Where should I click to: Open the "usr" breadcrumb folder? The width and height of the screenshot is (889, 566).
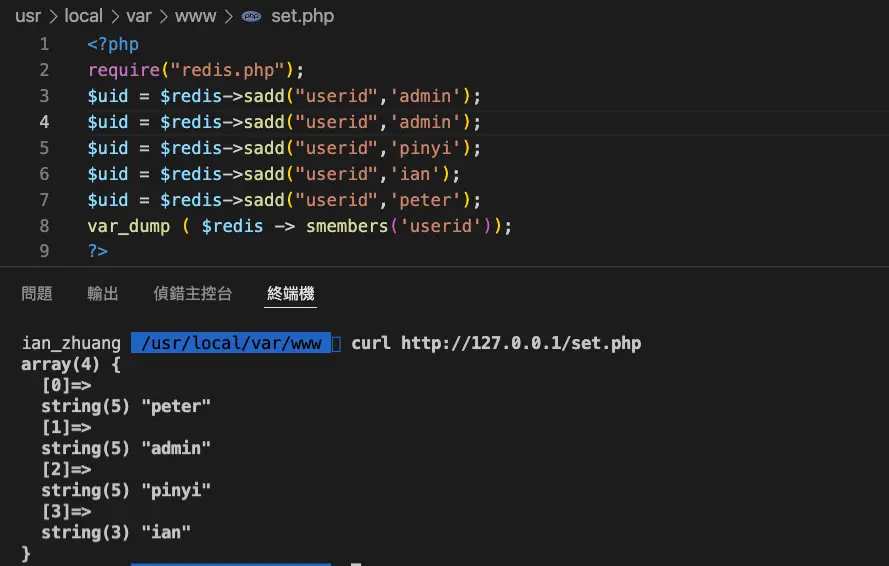[x=27, y=16]
